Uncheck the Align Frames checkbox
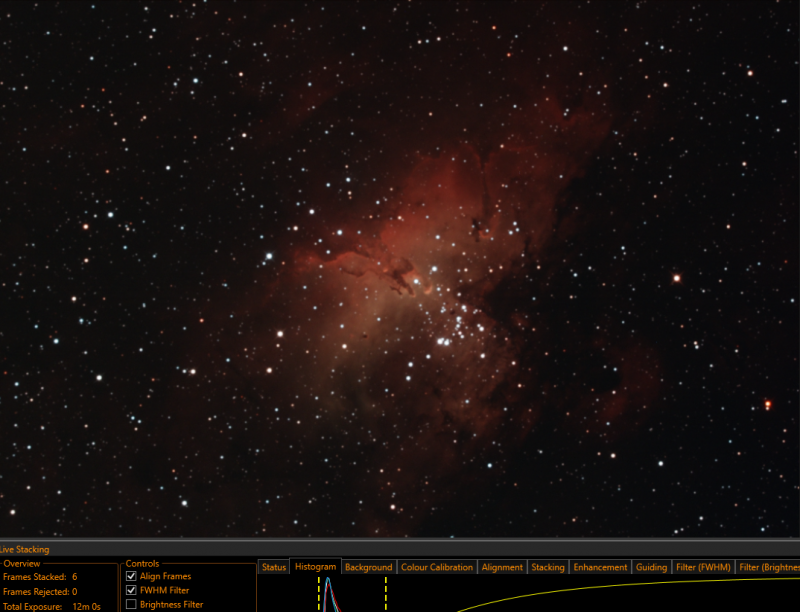Viewport: 800px width, 612px height. pyautogui.click(x=131, y=576)
